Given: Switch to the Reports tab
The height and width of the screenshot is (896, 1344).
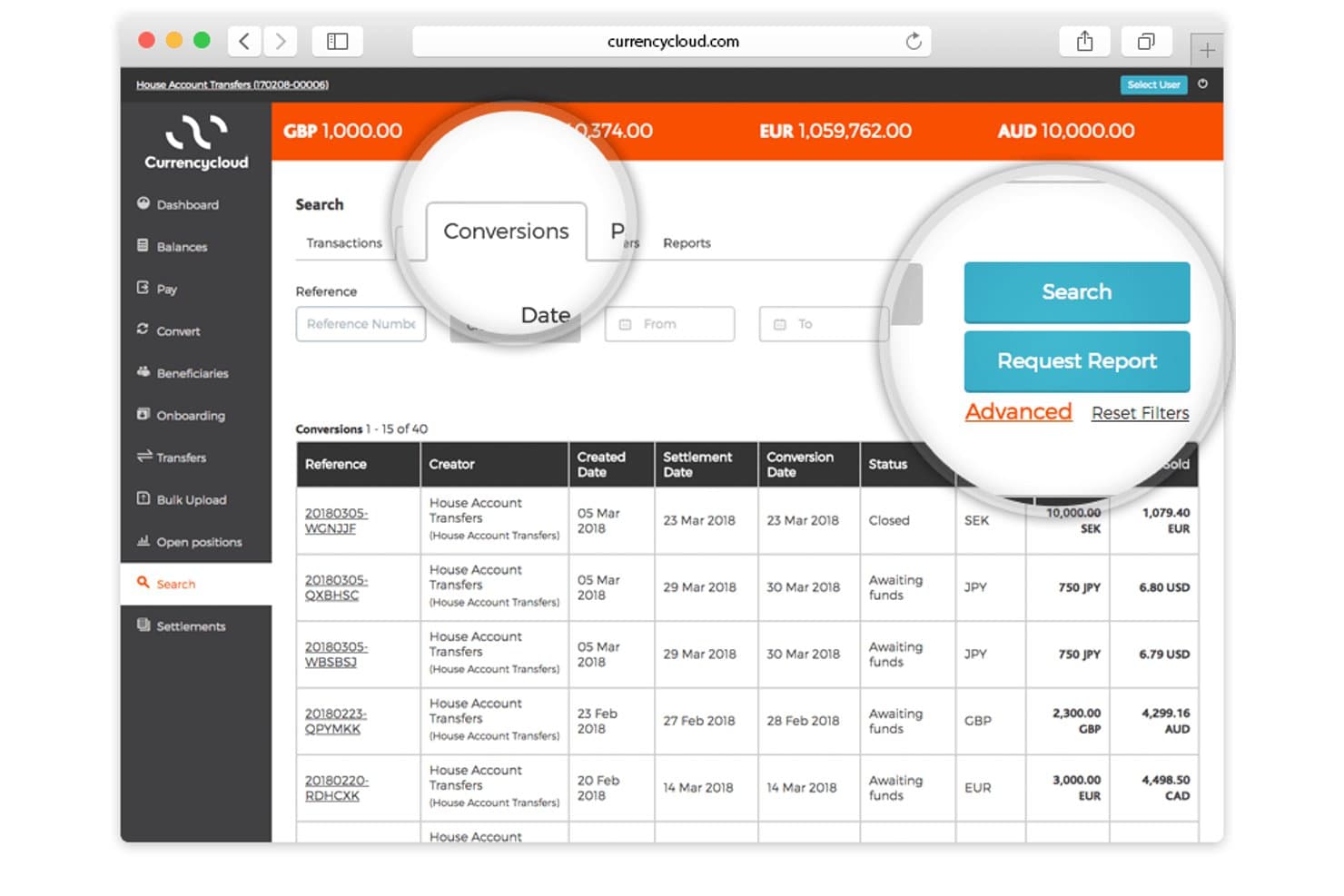Looking at the screenshot, I should point(687,242).
